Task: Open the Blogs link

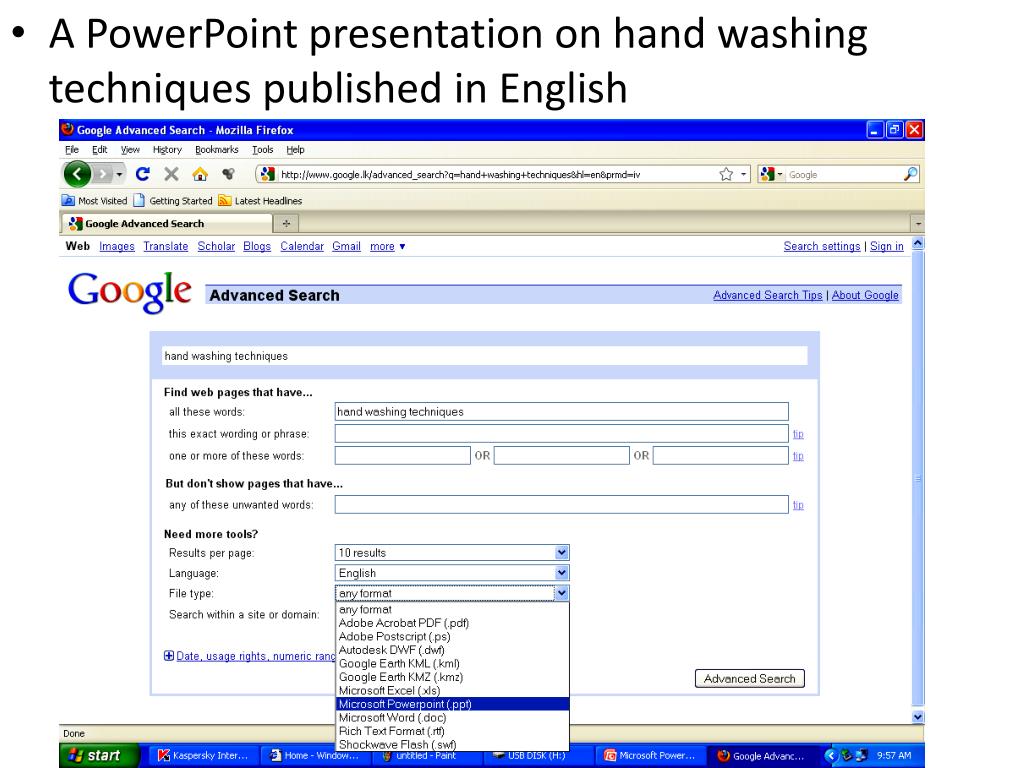Action: pos(257,246)
